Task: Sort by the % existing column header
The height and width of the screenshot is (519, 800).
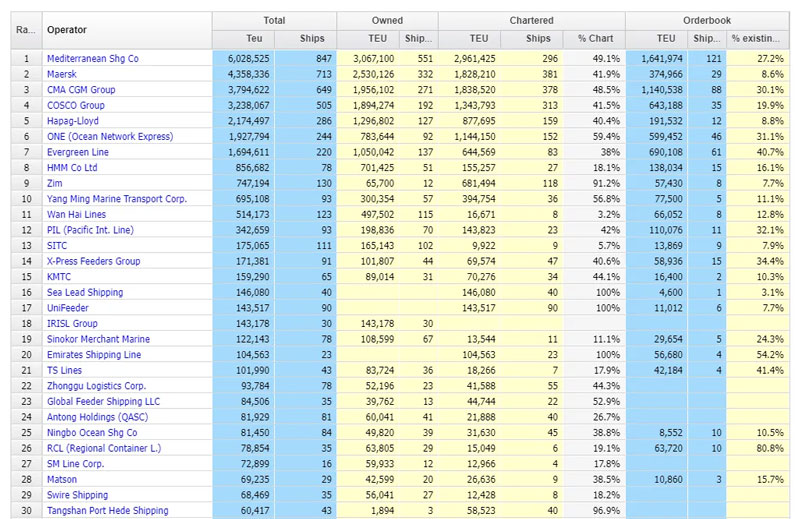Action: click(x=759, y=39)
